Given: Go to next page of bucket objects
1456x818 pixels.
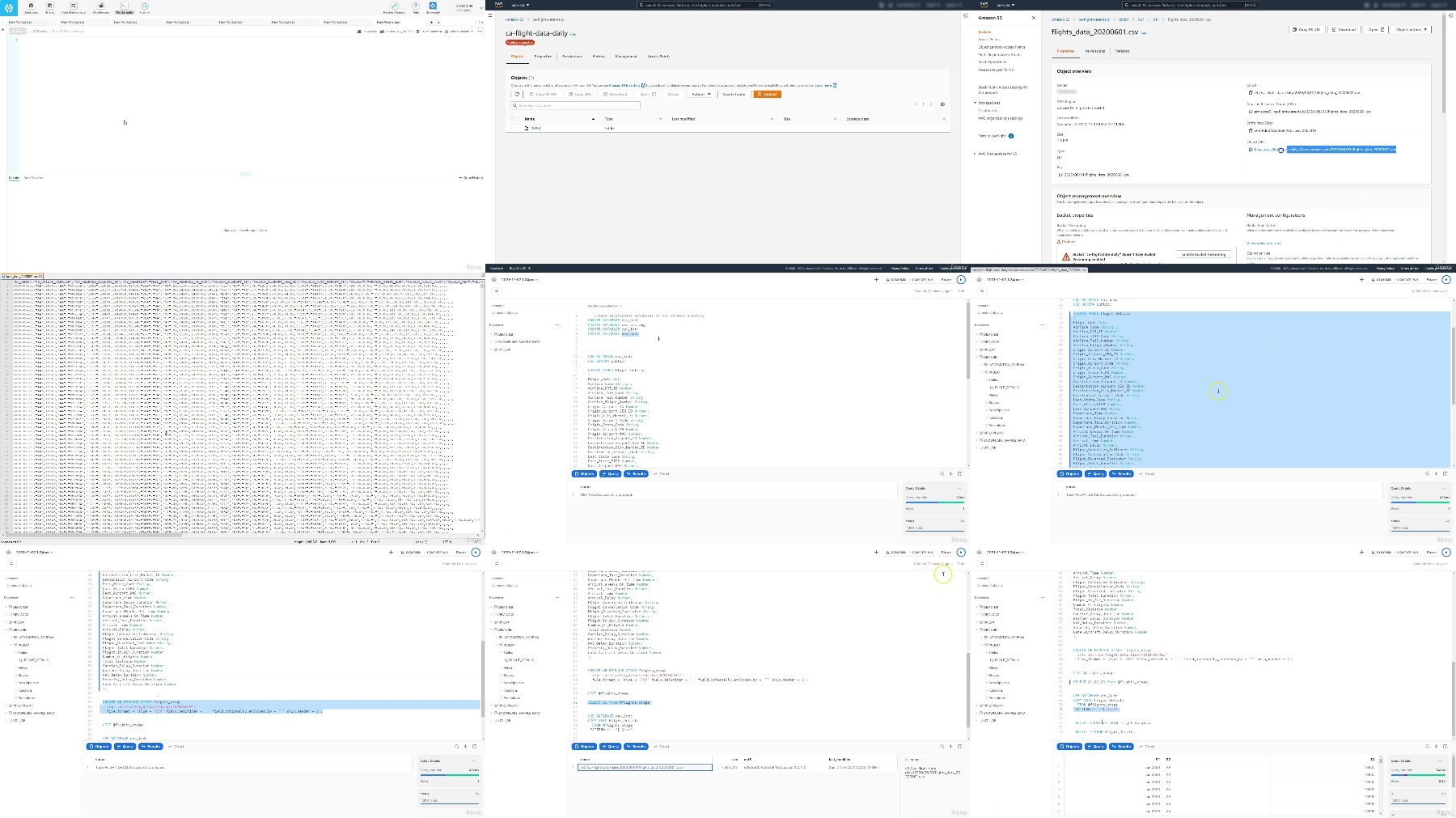Looking at the screenshot, I should coord(931,104).
